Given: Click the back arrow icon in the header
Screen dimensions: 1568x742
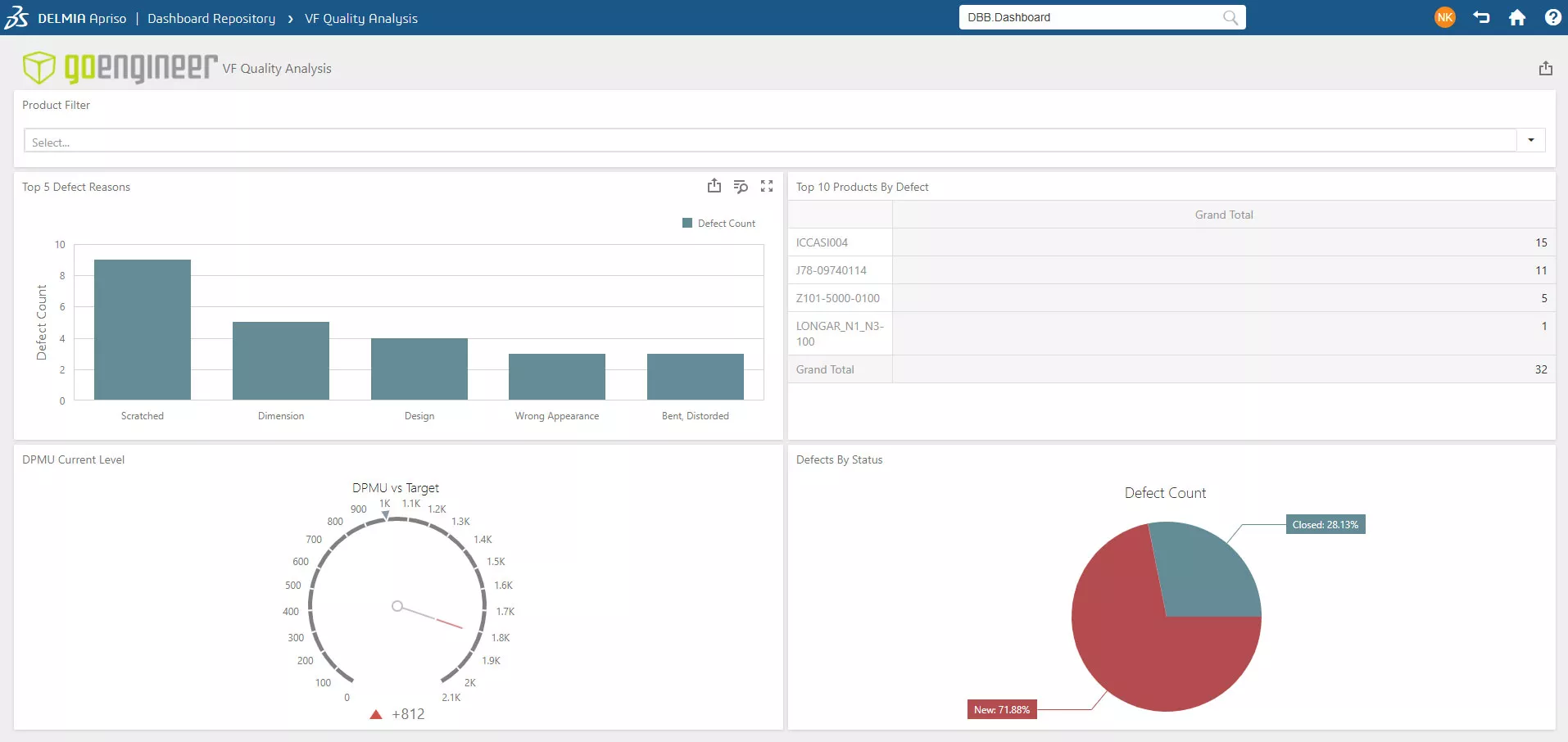Looking at the screenshot, I should 1481,17.
